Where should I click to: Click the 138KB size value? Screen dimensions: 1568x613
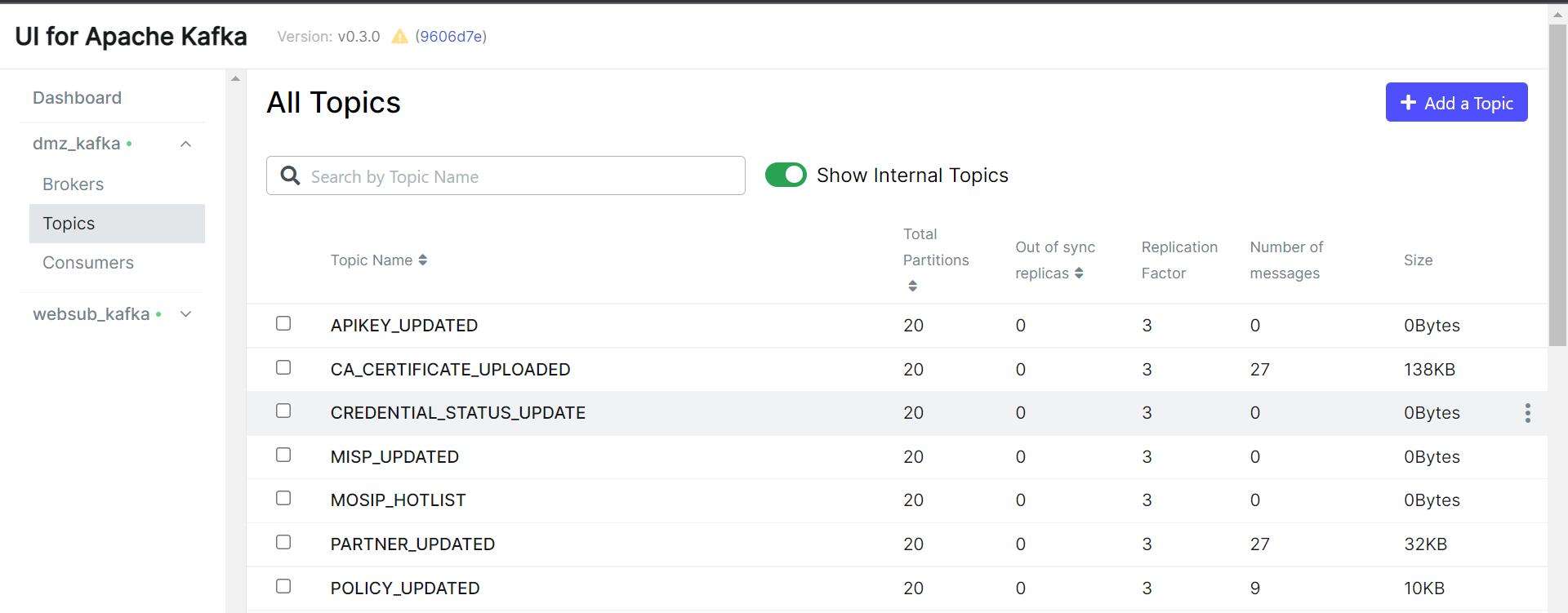tap(1429, 370)
